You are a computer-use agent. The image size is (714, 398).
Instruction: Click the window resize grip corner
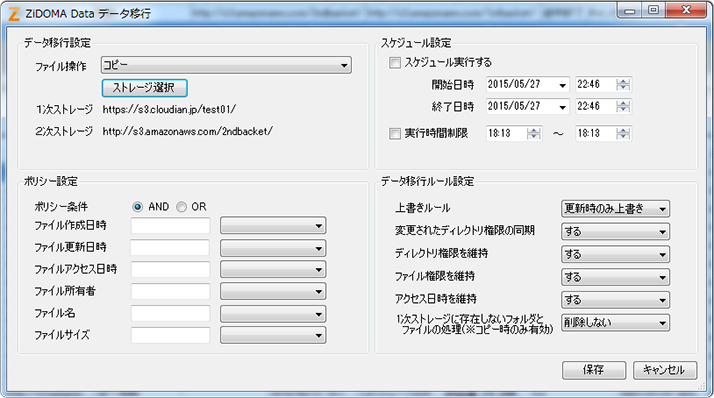click(701, 386)
